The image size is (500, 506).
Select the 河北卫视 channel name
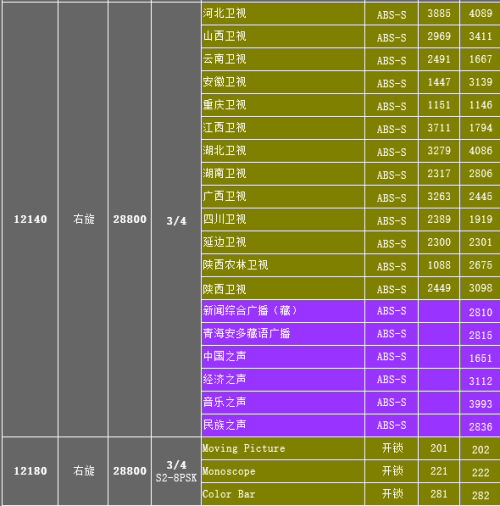point(224,13)
